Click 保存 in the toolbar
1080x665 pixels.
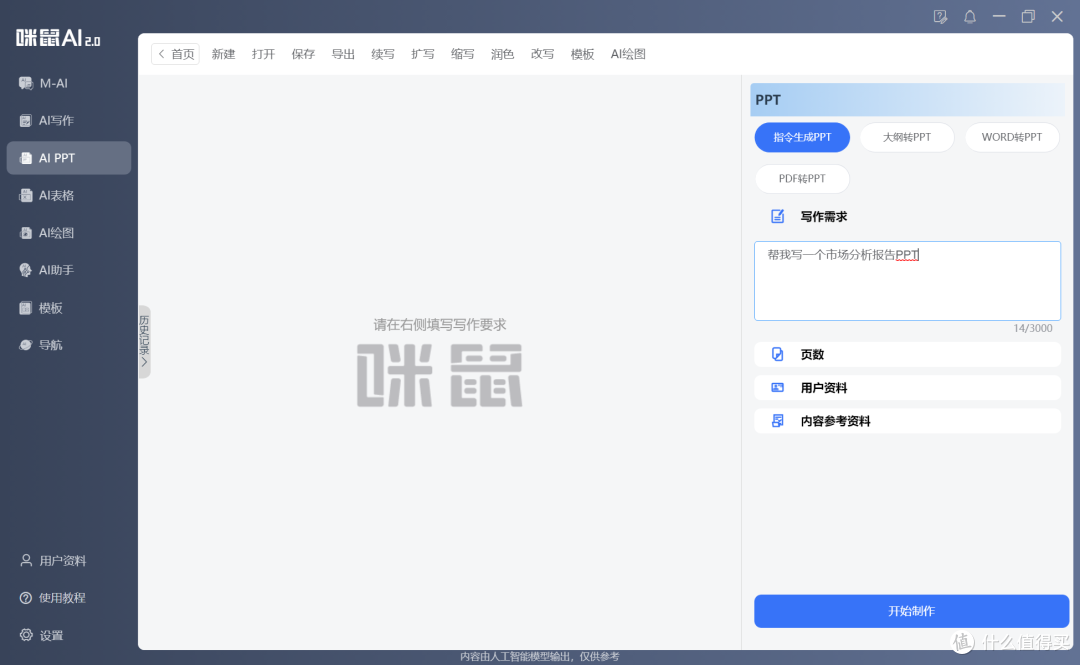pos(303,54)
